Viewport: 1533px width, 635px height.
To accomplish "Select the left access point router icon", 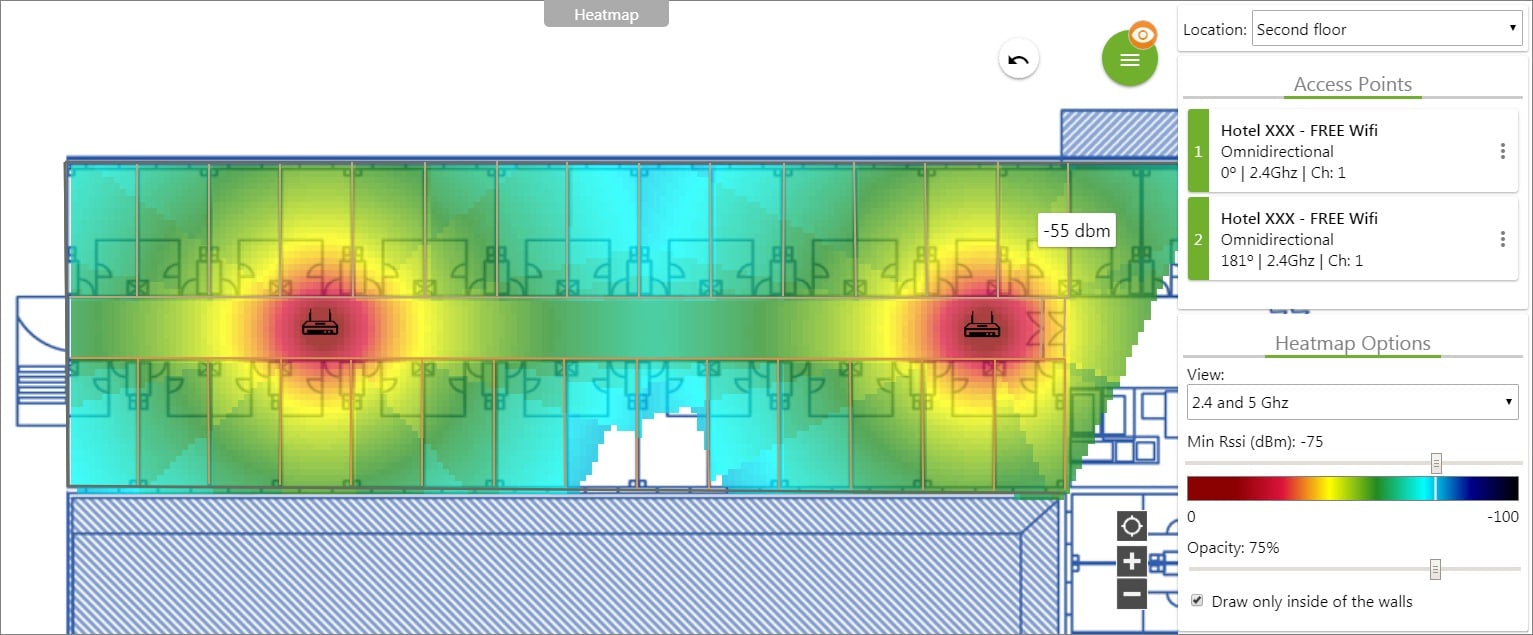I will [x=320, y=323].
